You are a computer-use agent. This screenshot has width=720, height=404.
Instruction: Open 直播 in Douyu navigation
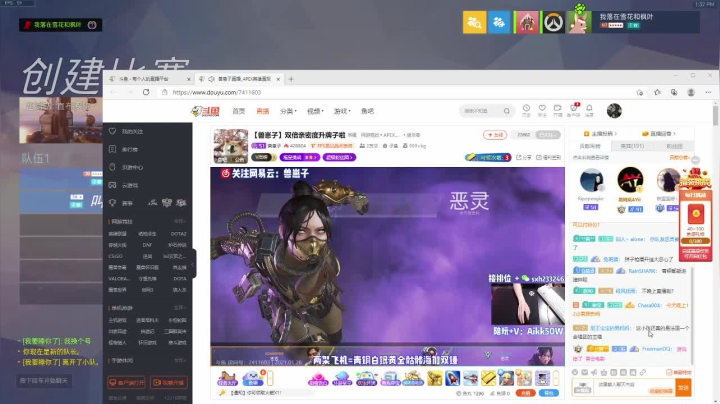tap(263, 111)
